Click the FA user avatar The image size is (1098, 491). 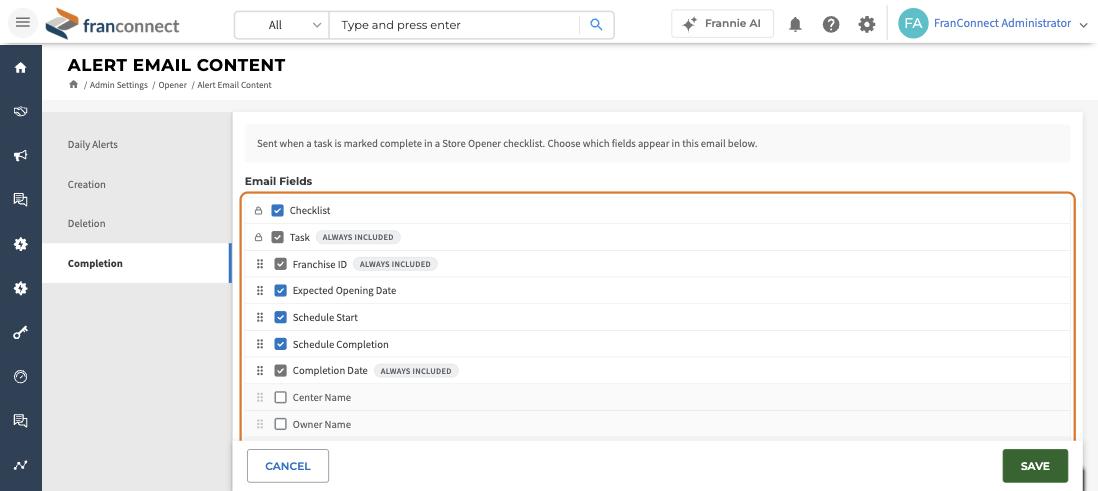(912, 23)
